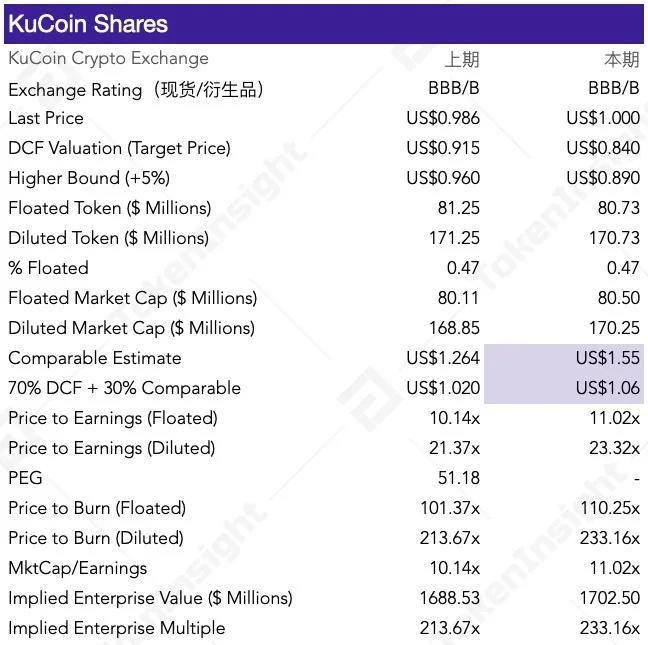The image size is (648, 645).
Task: Click the highlighted US$1.06 cell
Action: click(x=609, y=388)
